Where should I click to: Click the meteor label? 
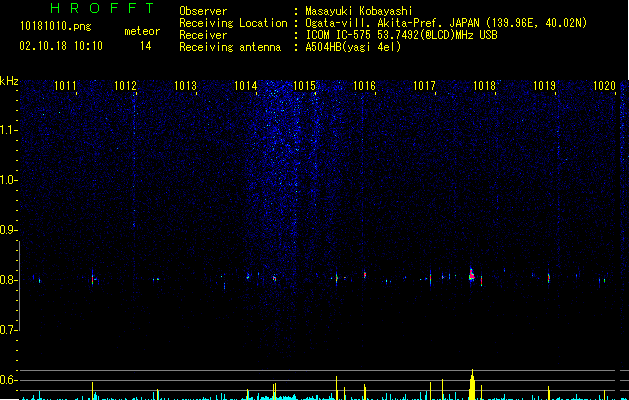click(142, 31)
